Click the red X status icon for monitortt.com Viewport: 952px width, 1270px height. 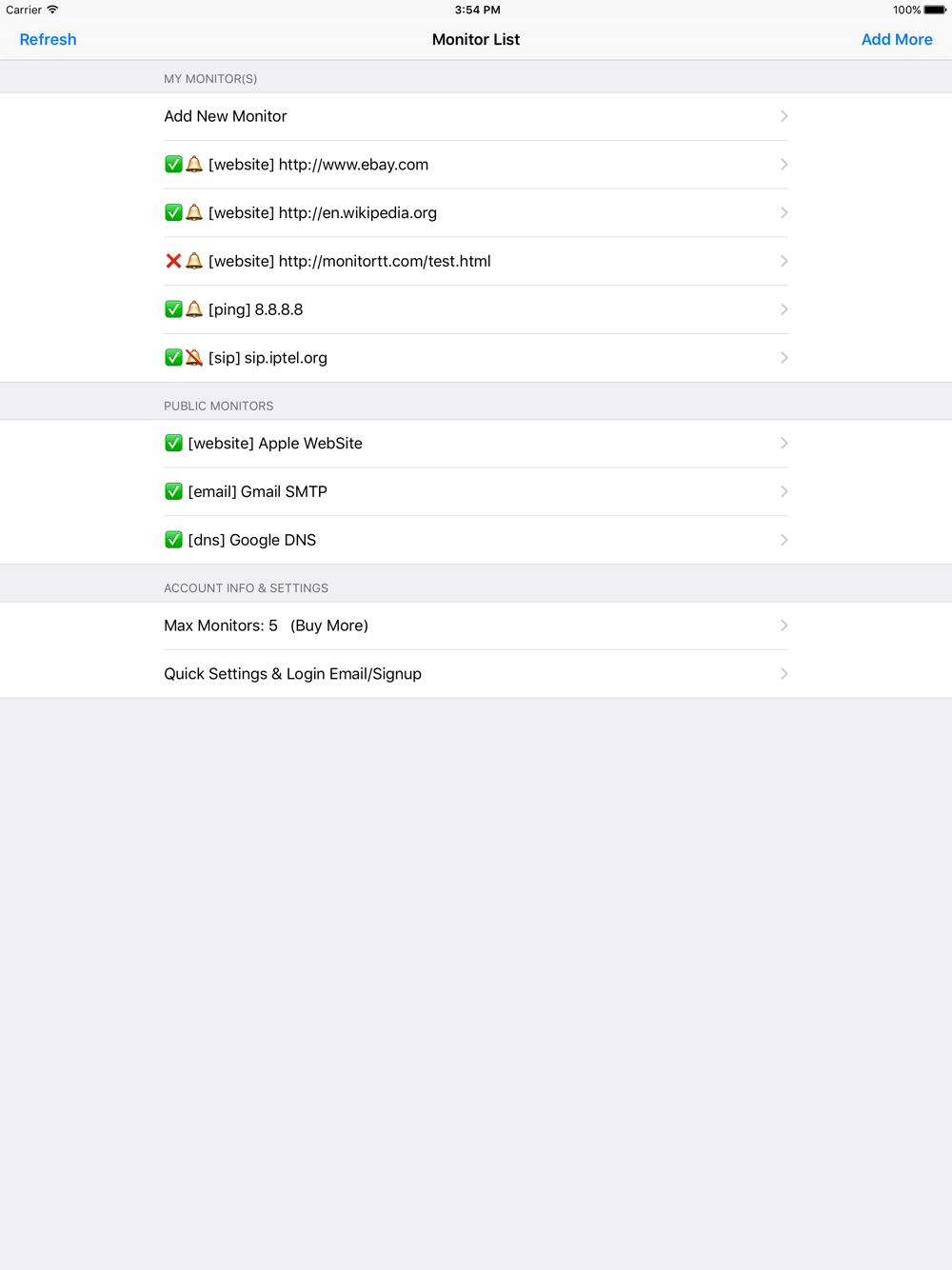173,261
